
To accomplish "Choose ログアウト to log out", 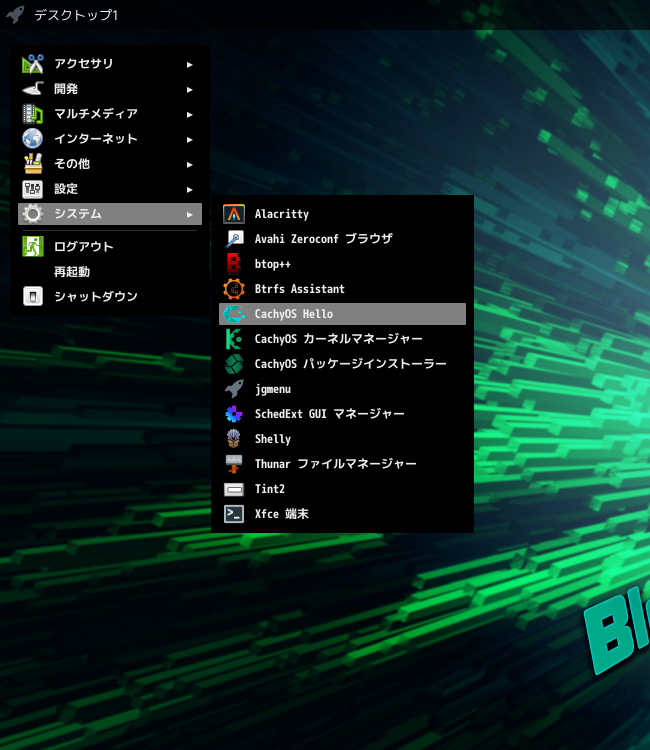I will (x=110, y=247).
